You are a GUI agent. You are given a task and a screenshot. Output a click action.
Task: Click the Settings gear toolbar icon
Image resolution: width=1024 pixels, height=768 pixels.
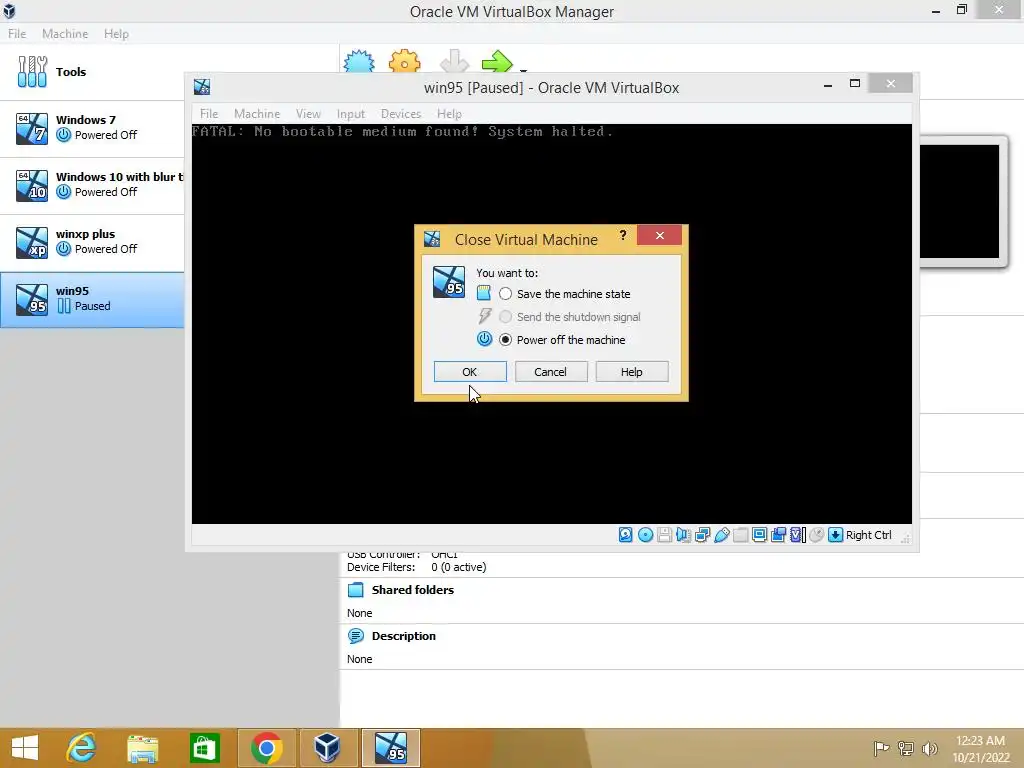pos(405,61)
